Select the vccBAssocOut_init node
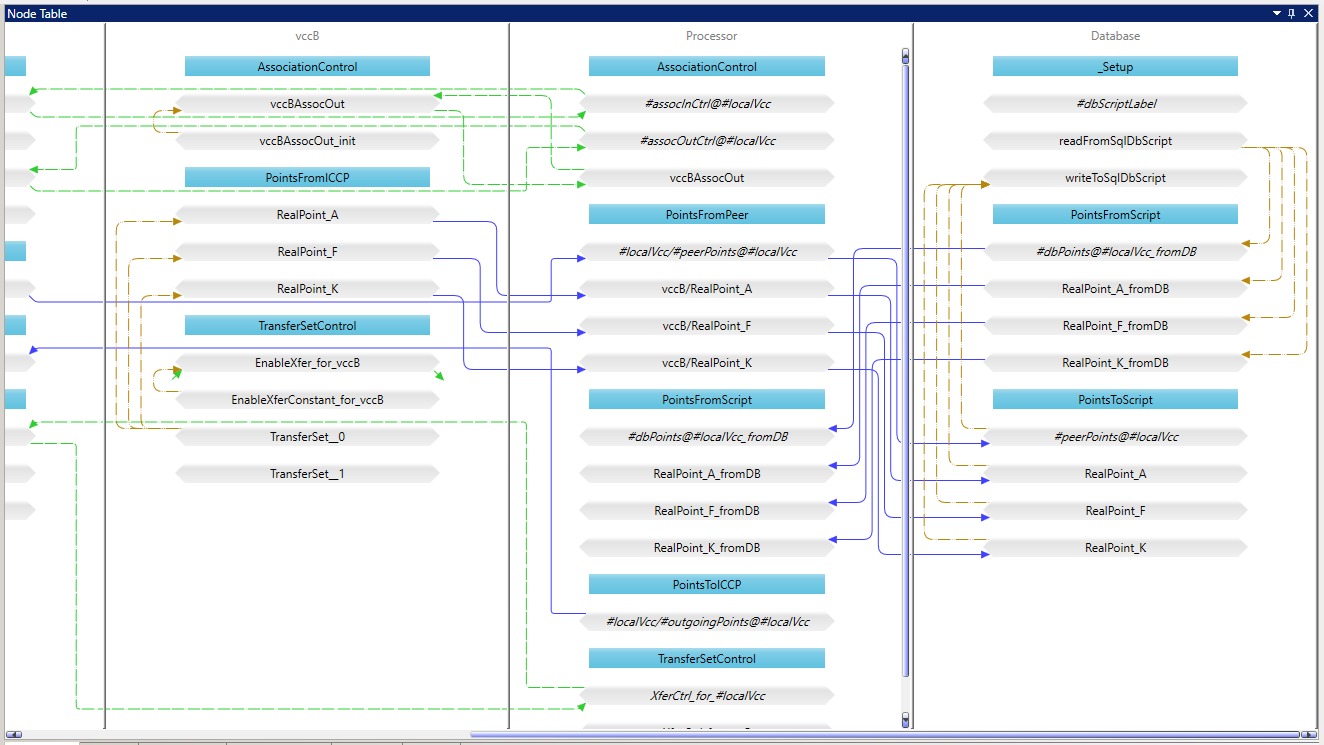The image size is (1324, 745). (307, 141)
